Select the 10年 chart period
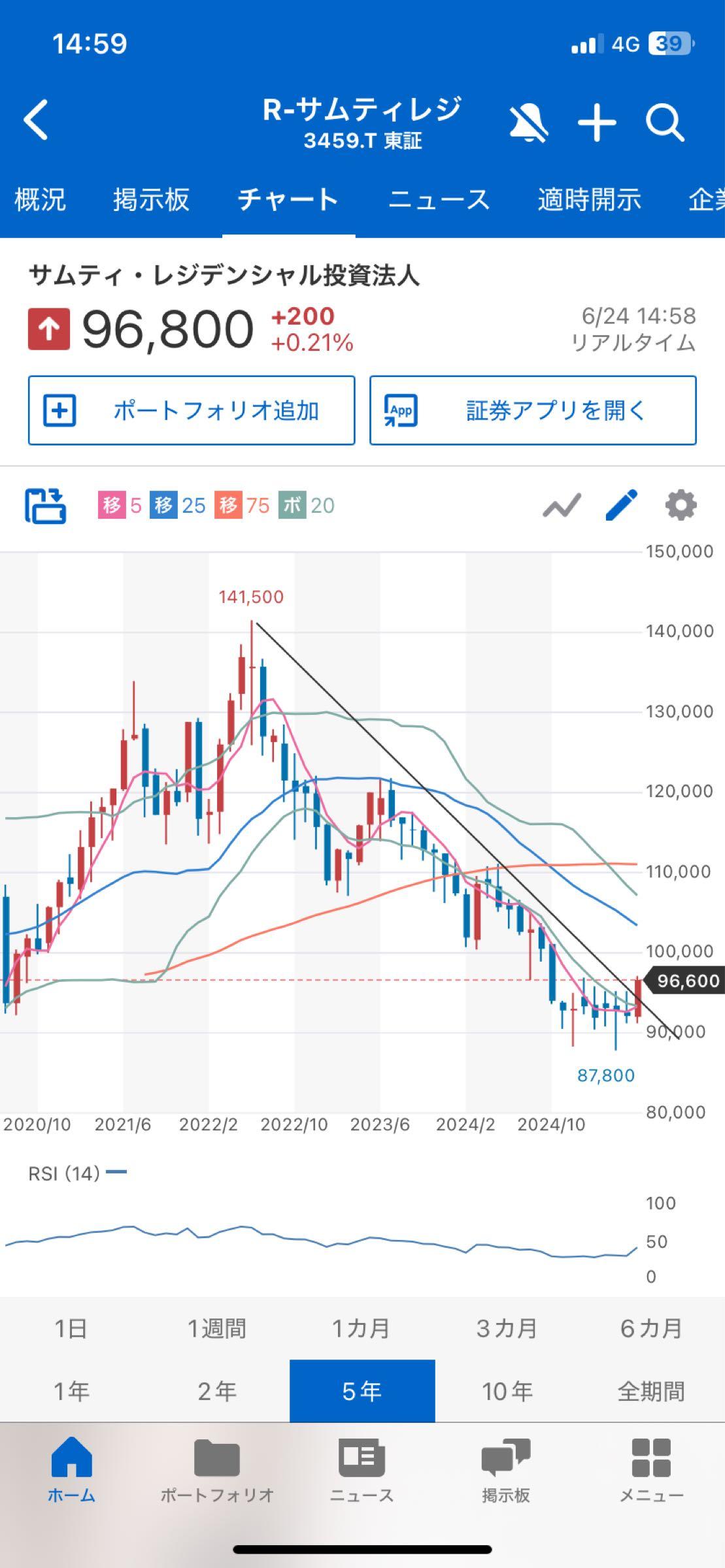This screenshot has height=1568, width=725. pyautogui.click(x=507, y=1392)
